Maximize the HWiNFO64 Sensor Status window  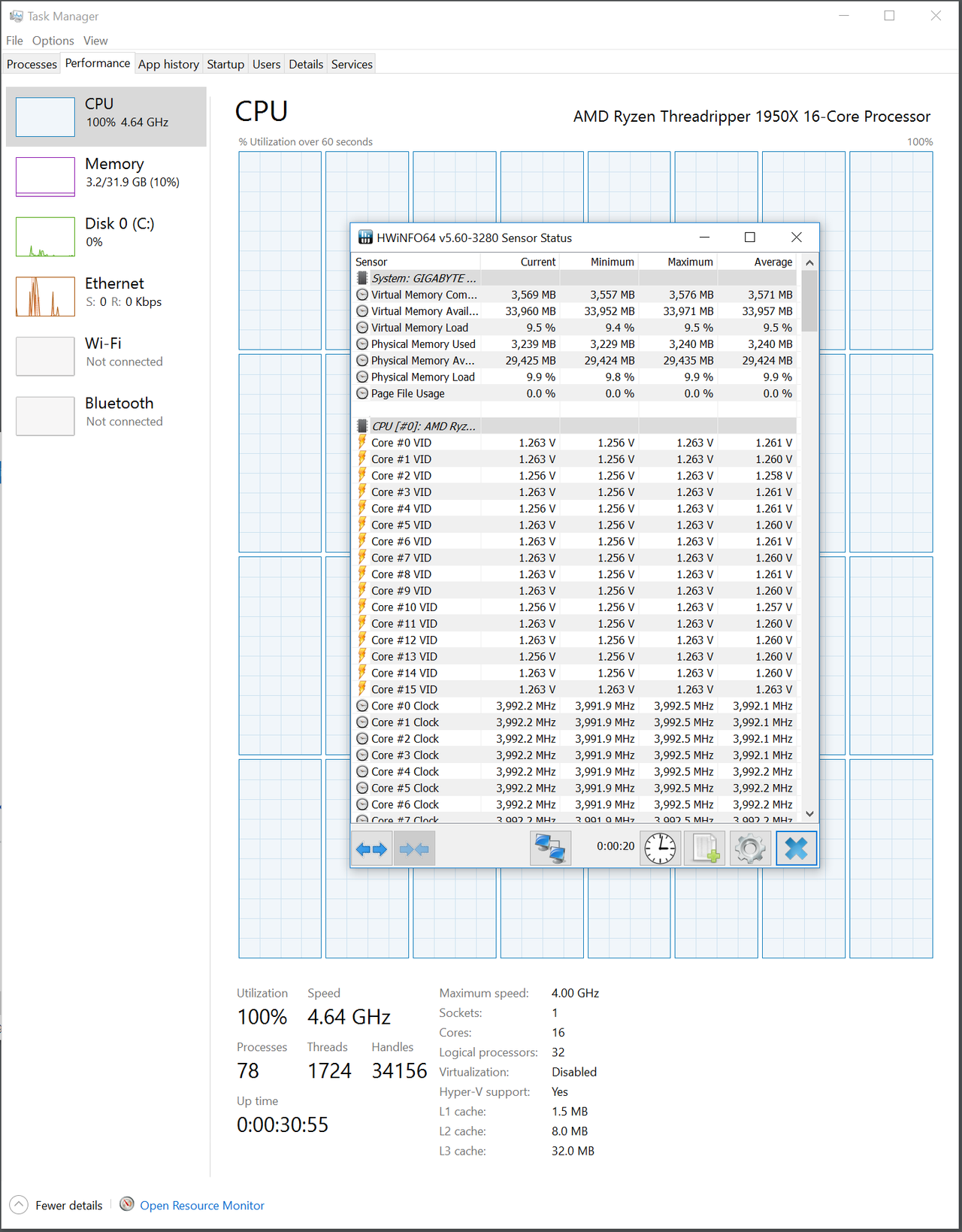[x=749, y=238]
